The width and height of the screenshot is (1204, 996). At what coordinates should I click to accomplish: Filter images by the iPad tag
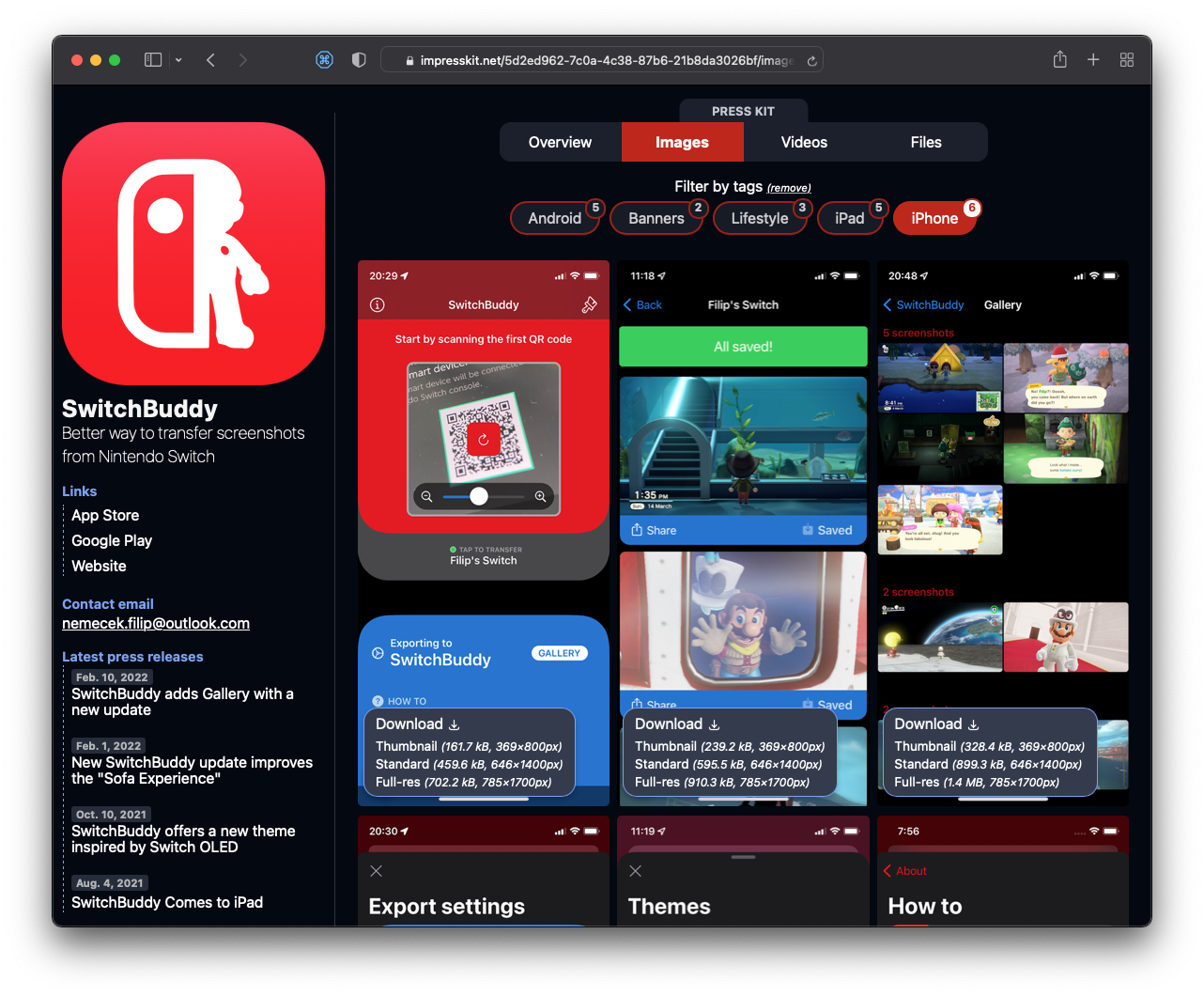pyautogui.click(x=850, y=218)
